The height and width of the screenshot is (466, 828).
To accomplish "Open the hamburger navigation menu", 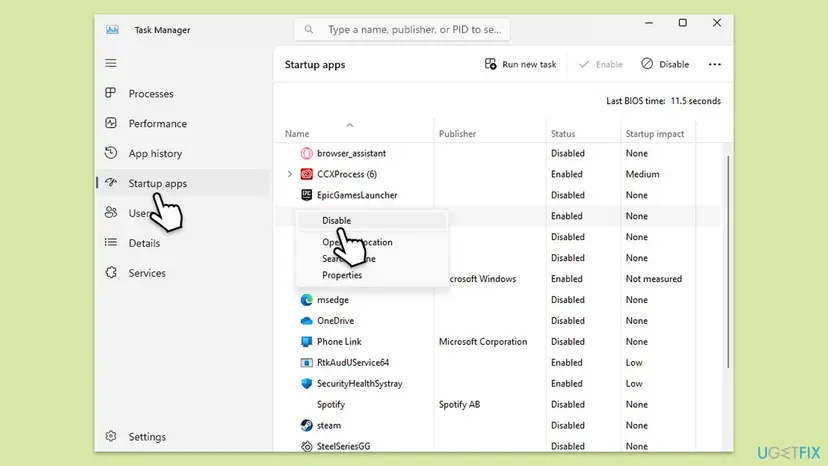I will pos(110,63).
